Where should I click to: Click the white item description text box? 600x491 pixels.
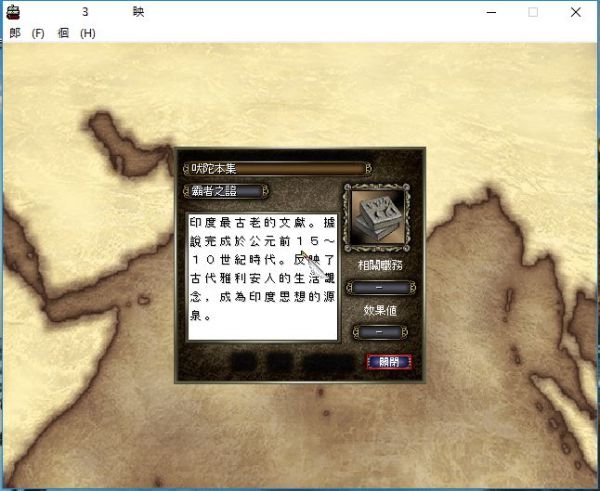(261, 275)
